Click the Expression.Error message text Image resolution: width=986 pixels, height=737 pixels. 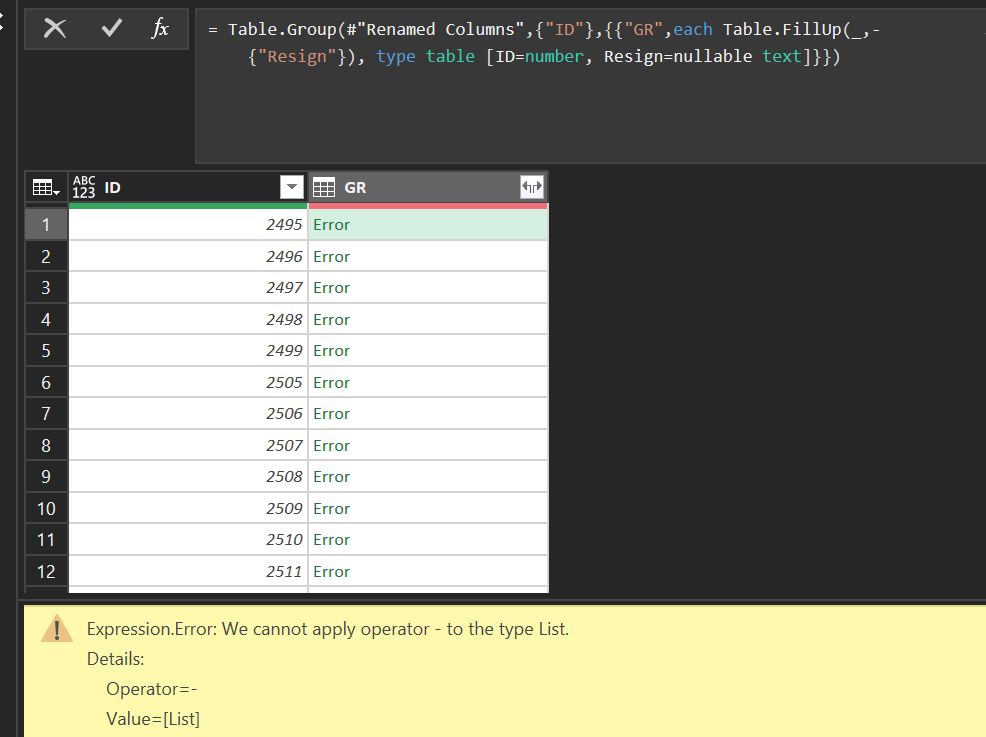[328, 629]
